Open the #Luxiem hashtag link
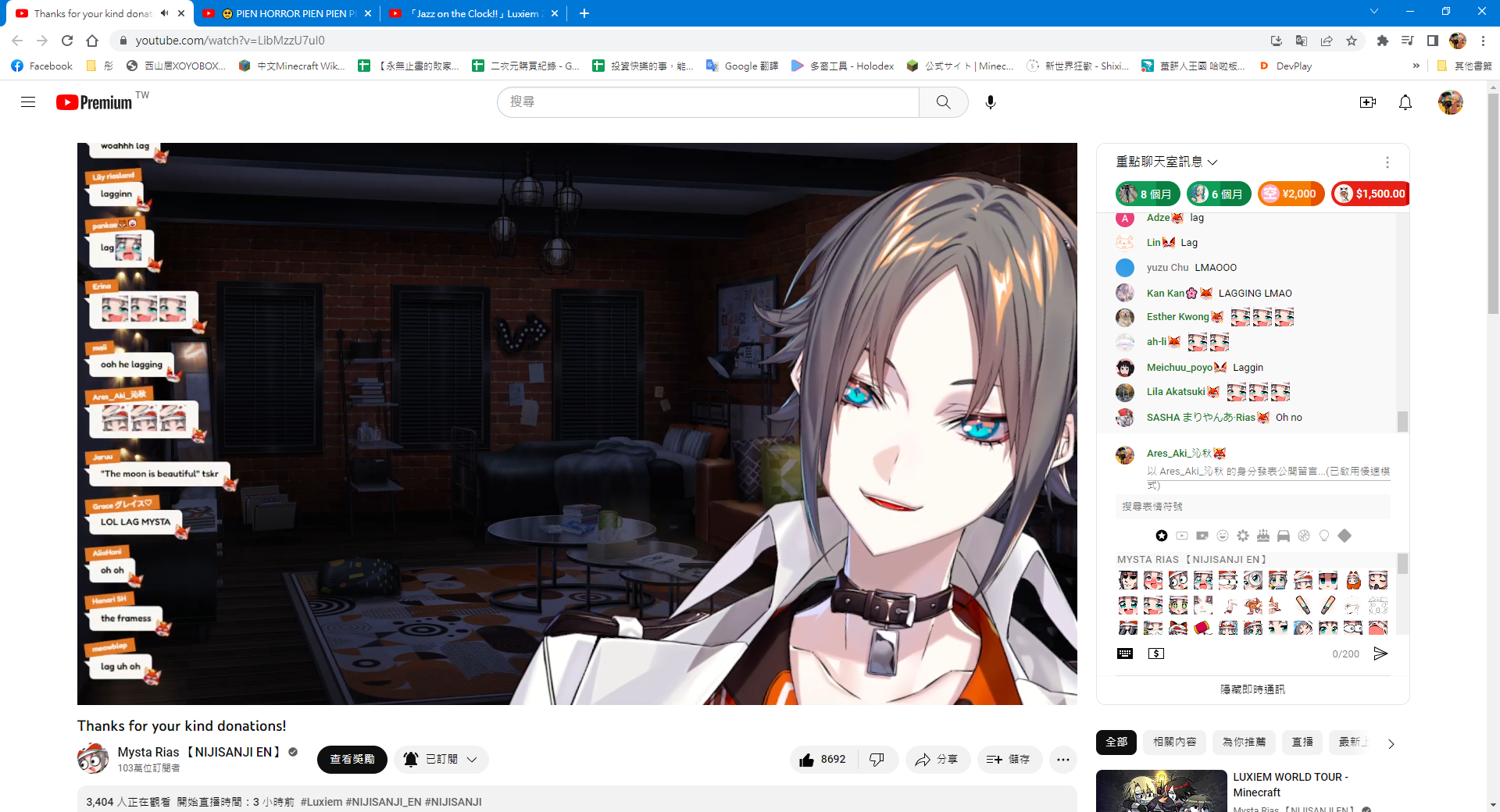This screenshot has width=1500, height=812. (x=321, y=802)
